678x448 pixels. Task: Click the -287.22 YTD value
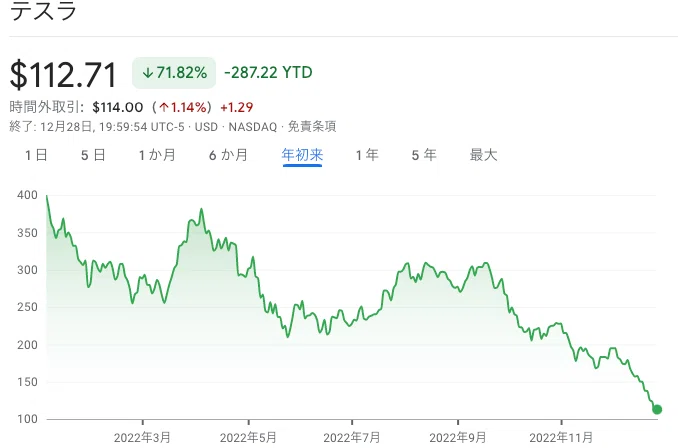(x=268, y=73)
